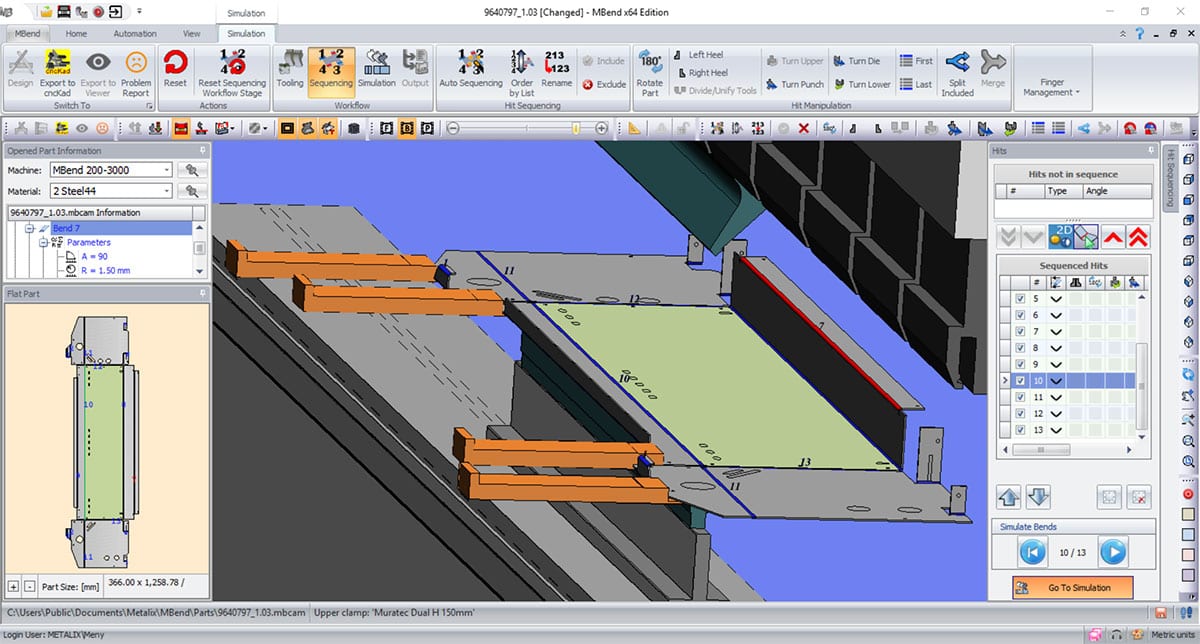Open the Machine dropdown MBend 200-3000
Screen dimensions: 1200x644
pyautogui.click(x=112, y=170)
